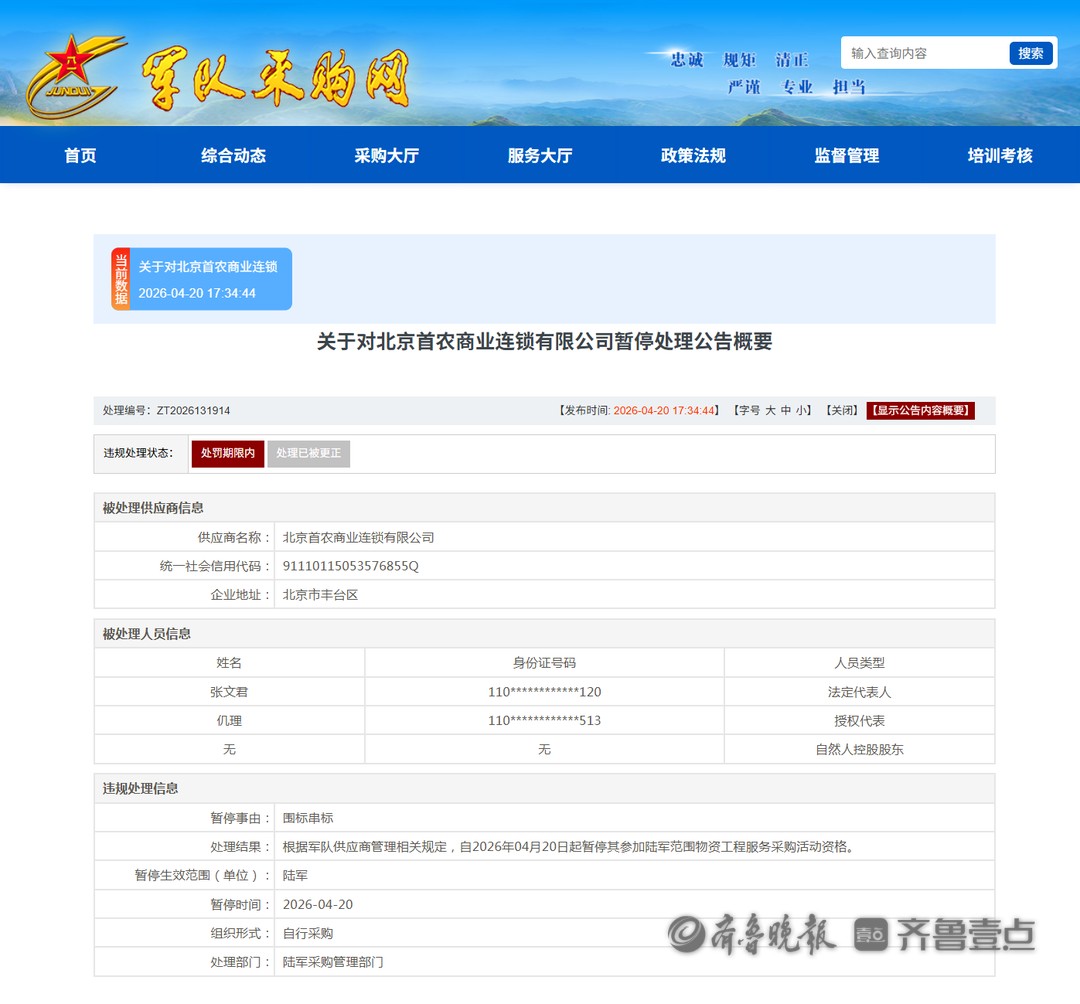Click the search query input field
1080x1004 pixels.
[926, 53]
